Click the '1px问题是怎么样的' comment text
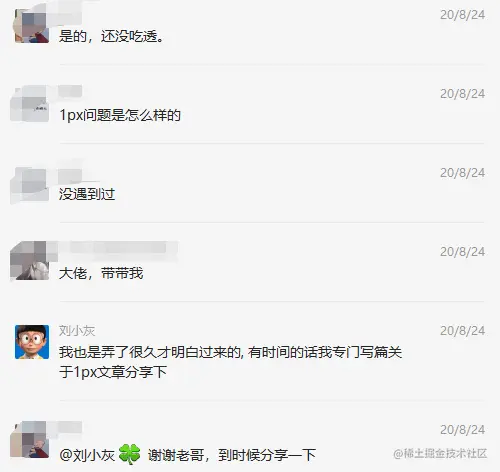The image size is (500, 472). coord(120,115)
